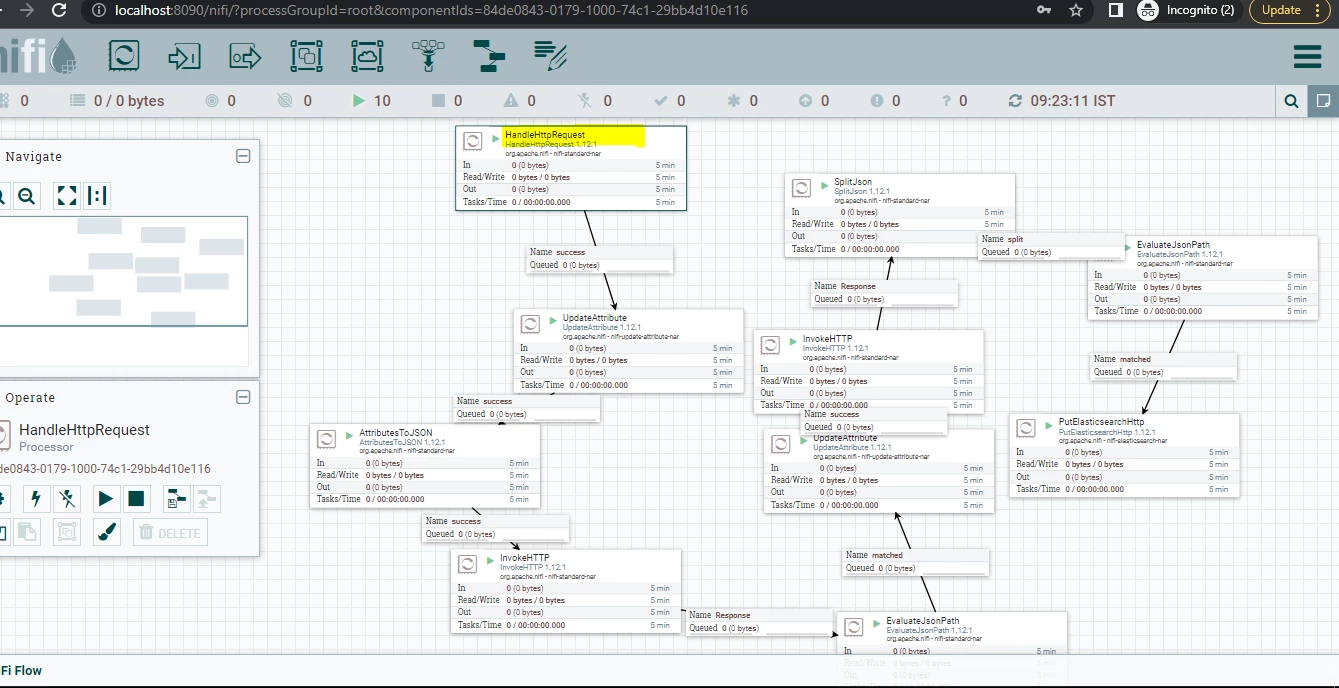The height and width of the screenshot is (688, 1339).
Task: Select the 'split' connection label
Action: click(x=1051, y=246)
